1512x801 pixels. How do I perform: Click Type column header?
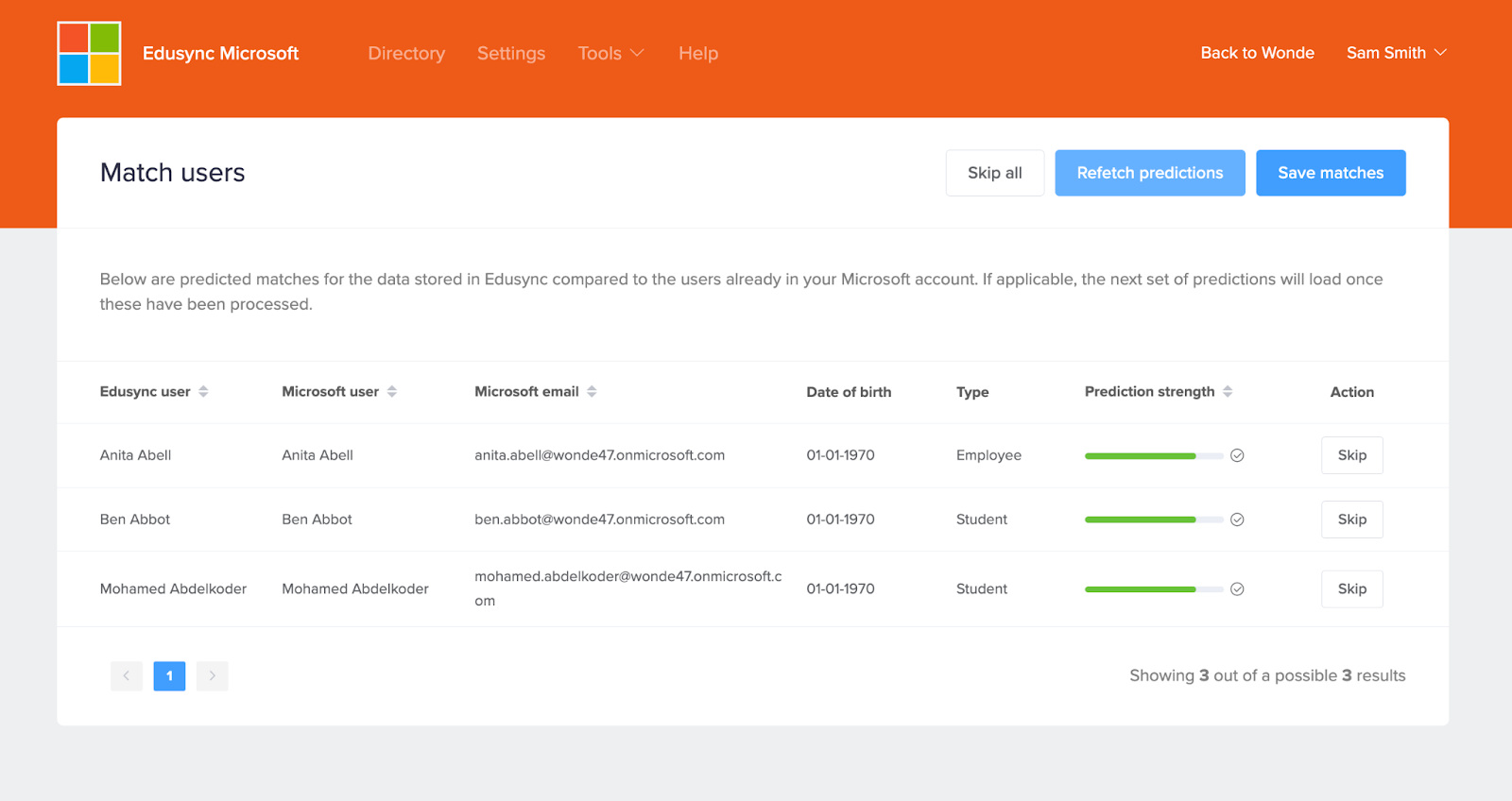click(972, 392)
